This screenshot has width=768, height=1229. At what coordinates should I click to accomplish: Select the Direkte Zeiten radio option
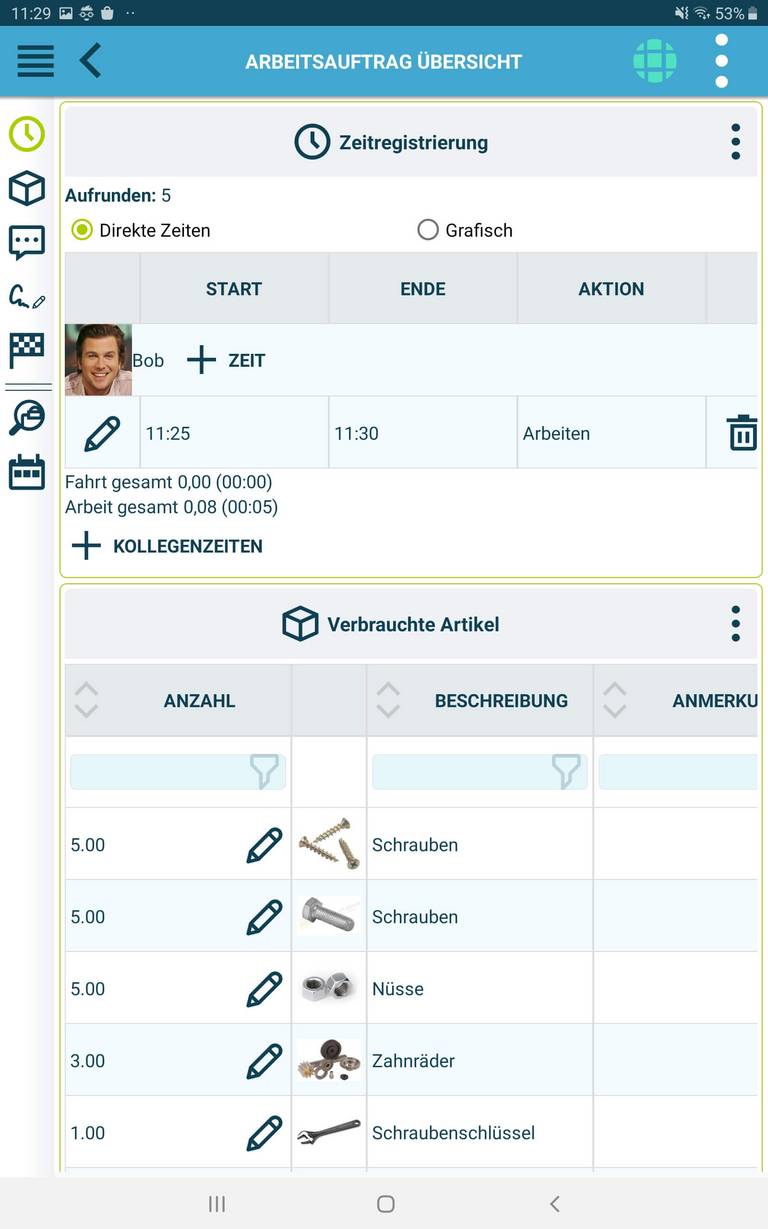tap(82, 230)
